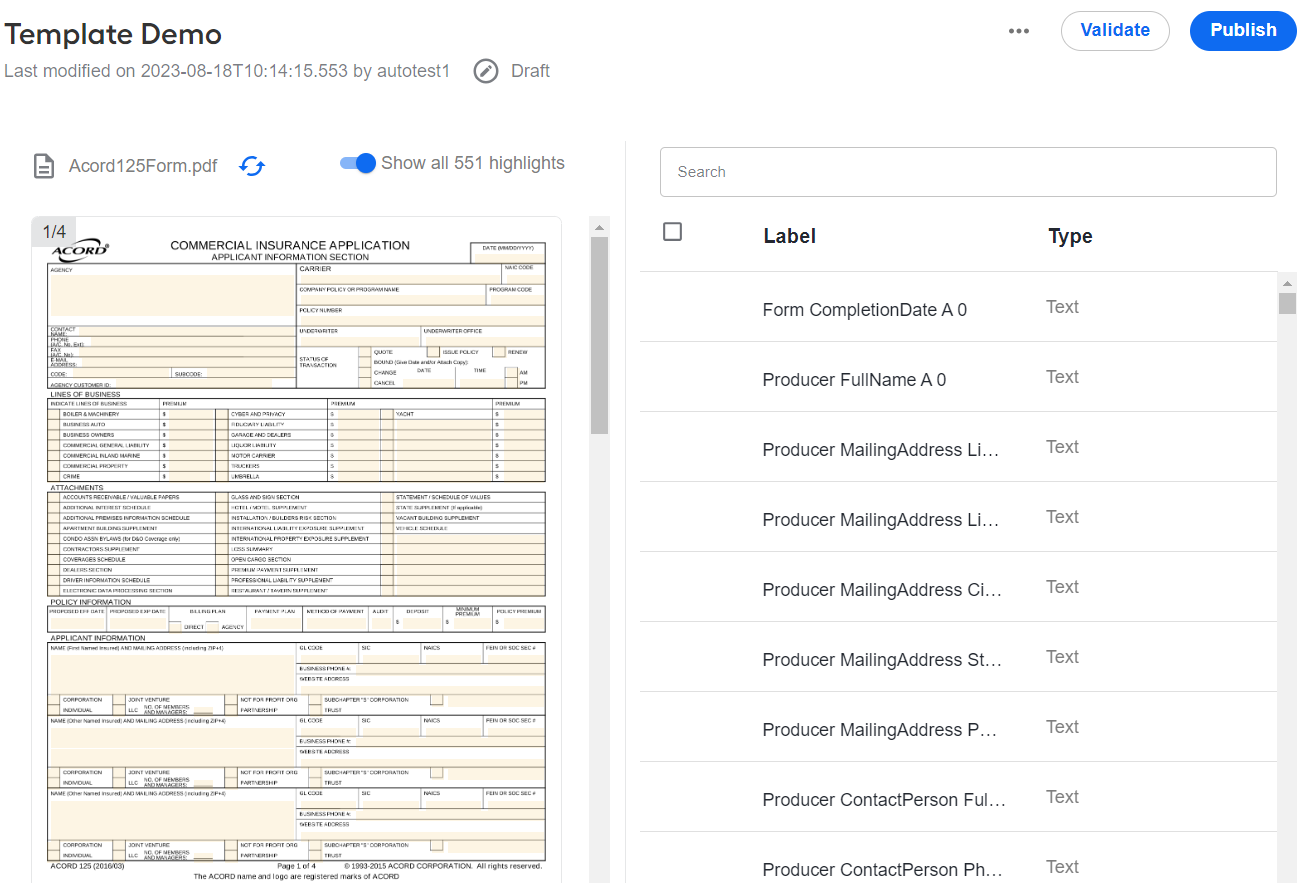Screen dimensions: 1302x883
Task: Click the label list scrollbar thumb
Action: (1288, 303)
